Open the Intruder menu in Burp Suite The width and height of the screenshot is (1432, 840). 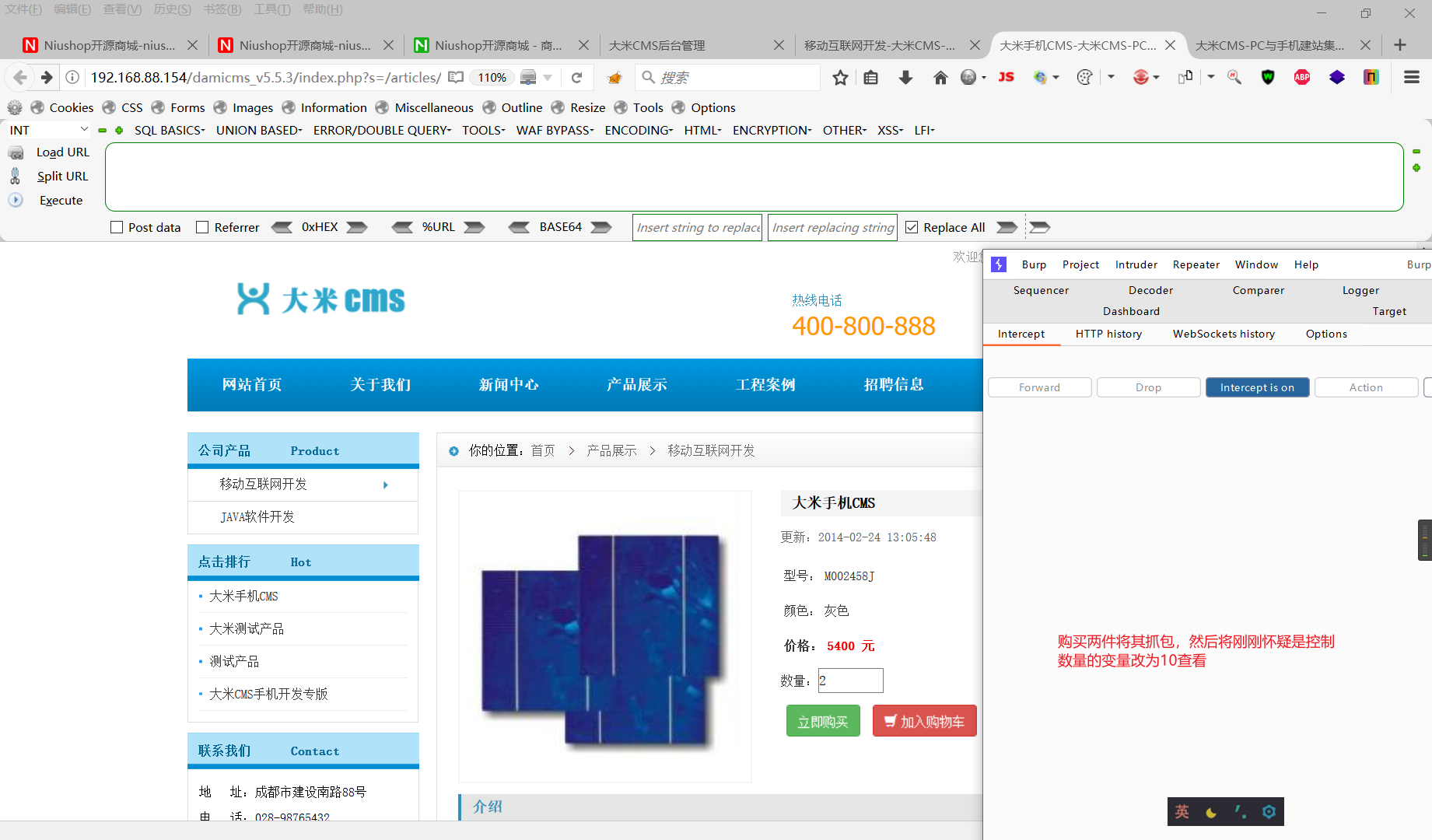tap(1136, 264)
